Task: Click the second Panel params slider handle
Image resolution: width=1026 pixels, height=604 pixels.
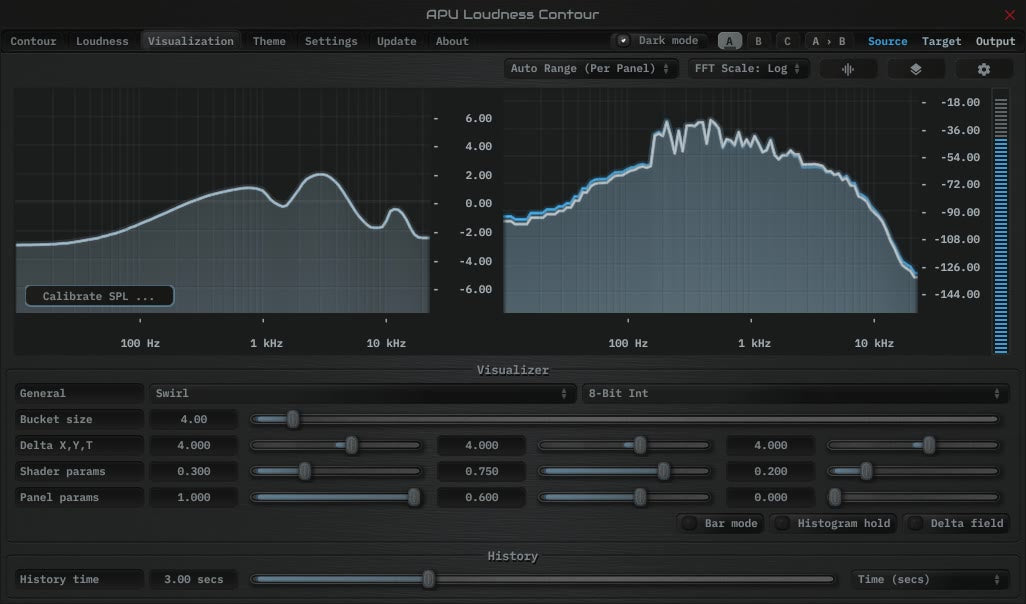Action: point(640,497)
